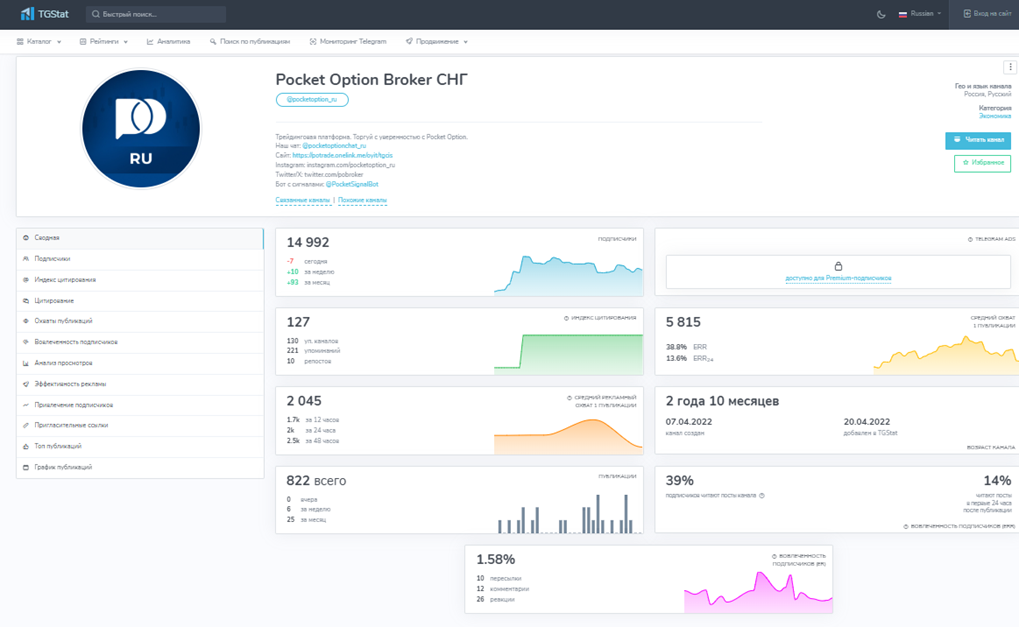1019x627 pixels.
Task: Focus the 'Быстрый поиск' search field
Action: [x=160, y=14]
